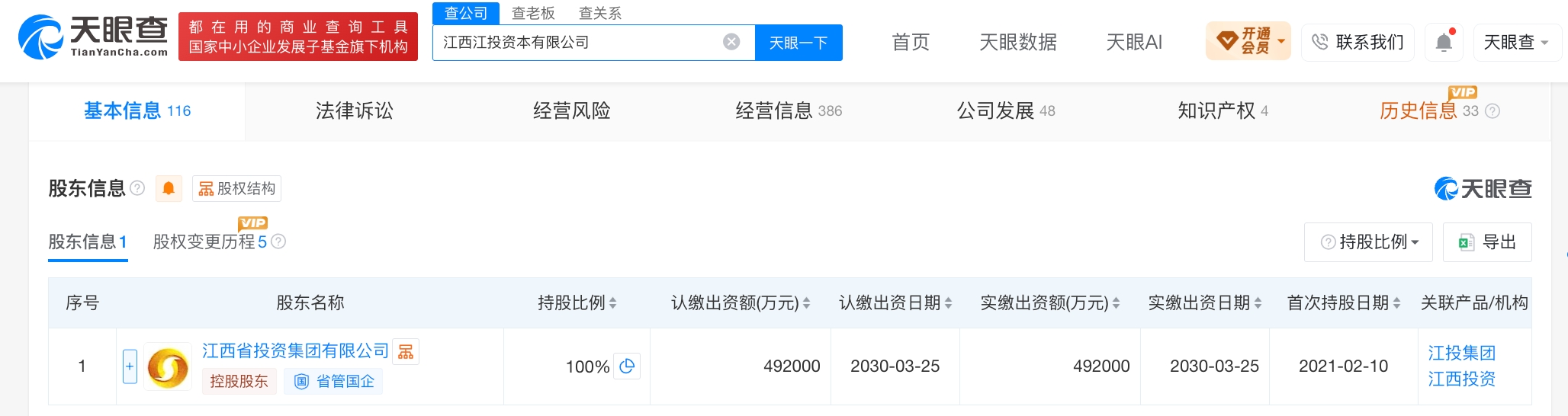Click the 联系我们 button
Image resolution: width=1568 pixels, height=416 pixels.
[1358, 42]
